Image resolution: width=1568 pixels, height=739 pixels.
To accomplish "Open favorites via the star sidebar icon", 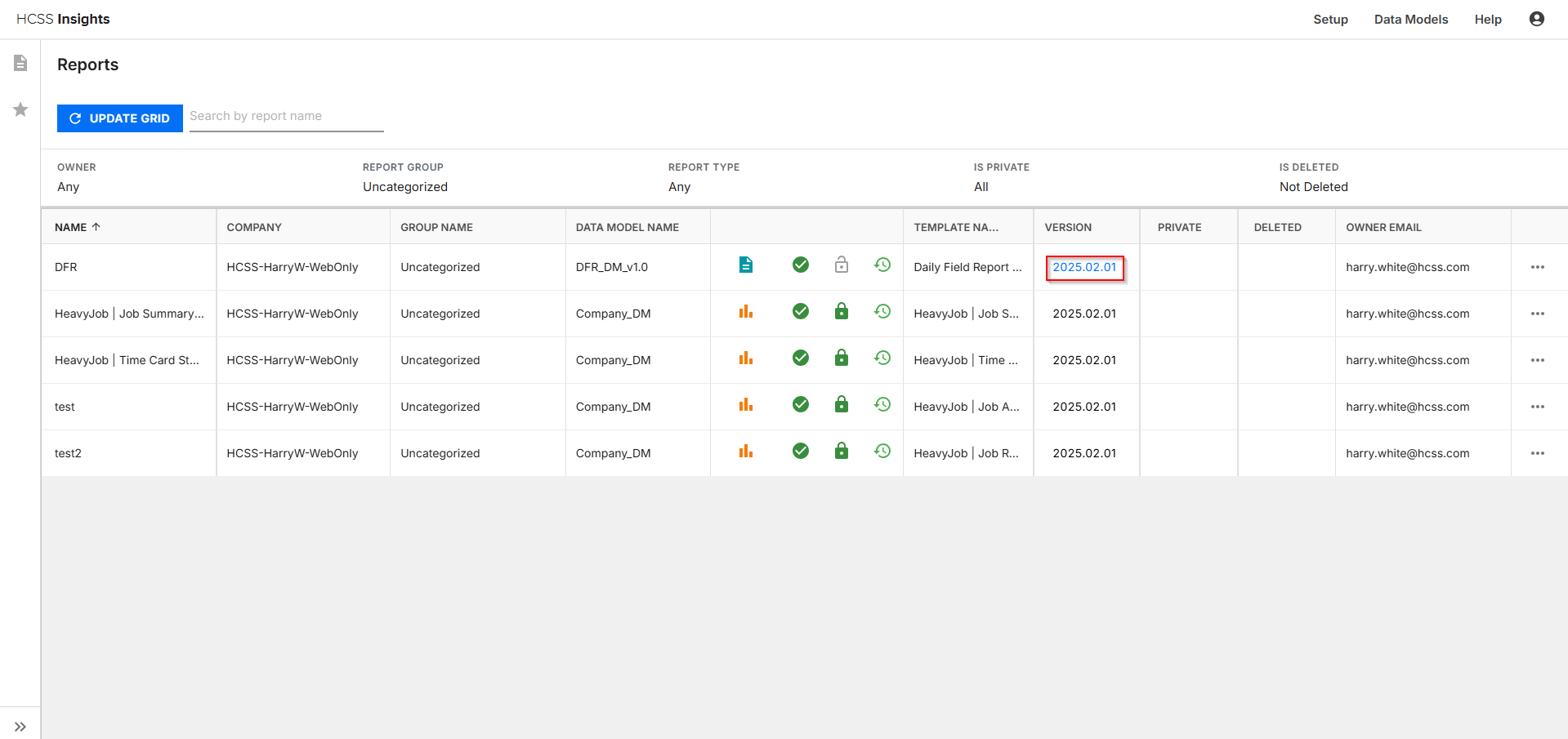I will [20, 109].
